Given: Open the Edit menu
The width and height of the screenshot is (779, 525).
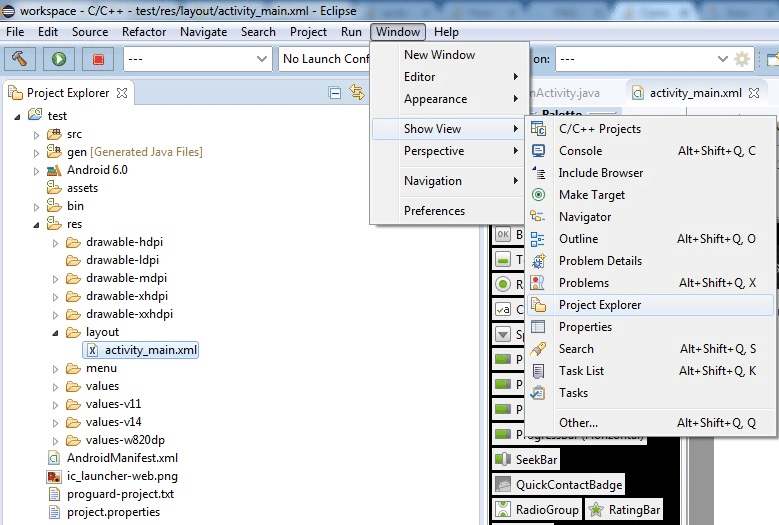Looking at the screenshot, I should click(48, 32).
